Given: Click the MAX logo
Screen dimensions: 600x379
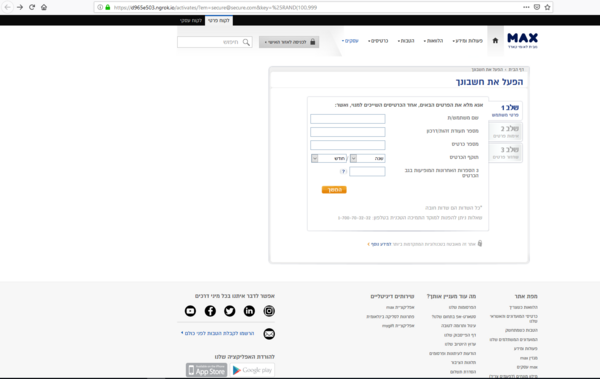Looking at the screenshot, I should click(x=522, y=41).
